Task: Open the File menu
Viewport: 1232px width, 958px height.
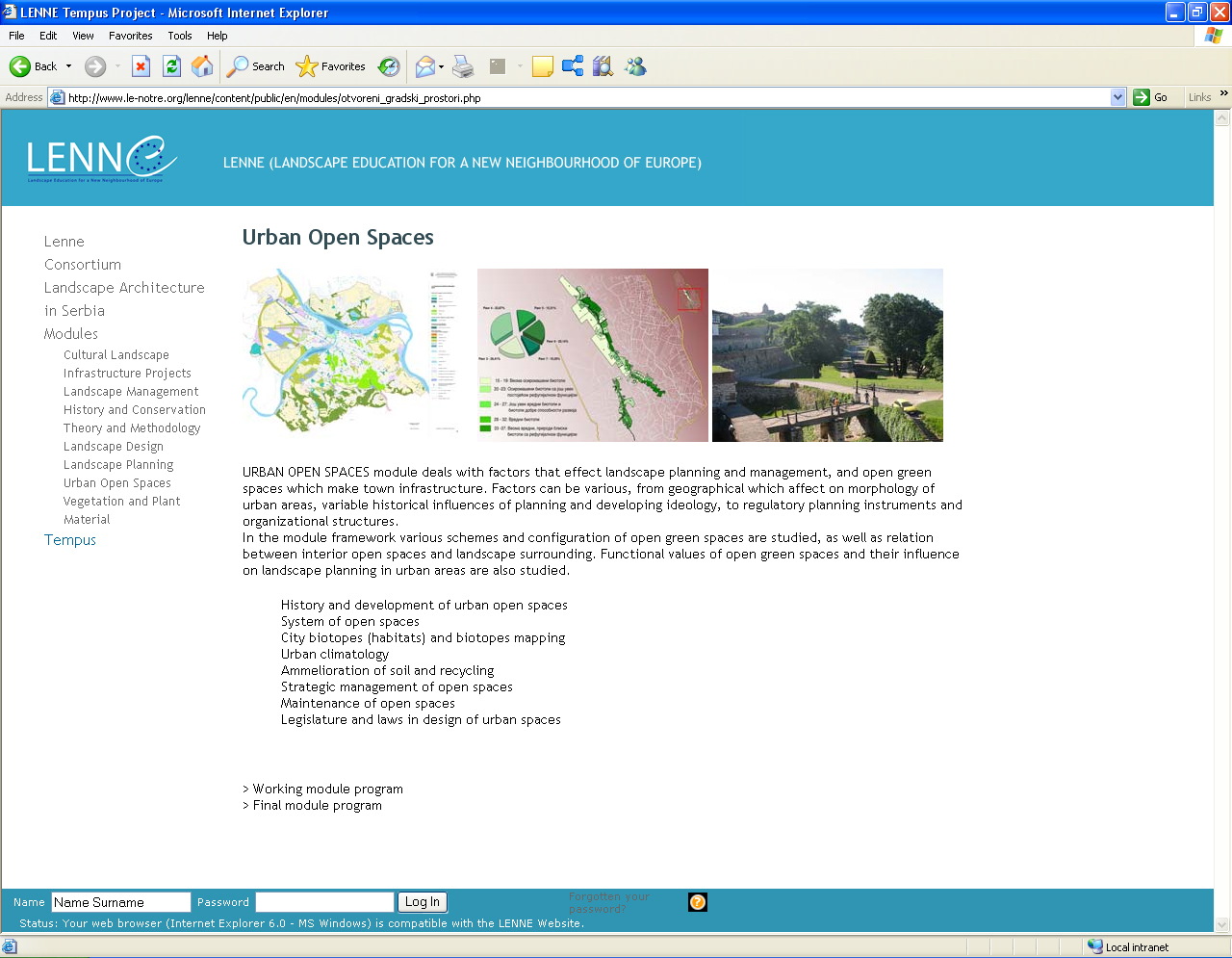Action: tap(16, 36)
